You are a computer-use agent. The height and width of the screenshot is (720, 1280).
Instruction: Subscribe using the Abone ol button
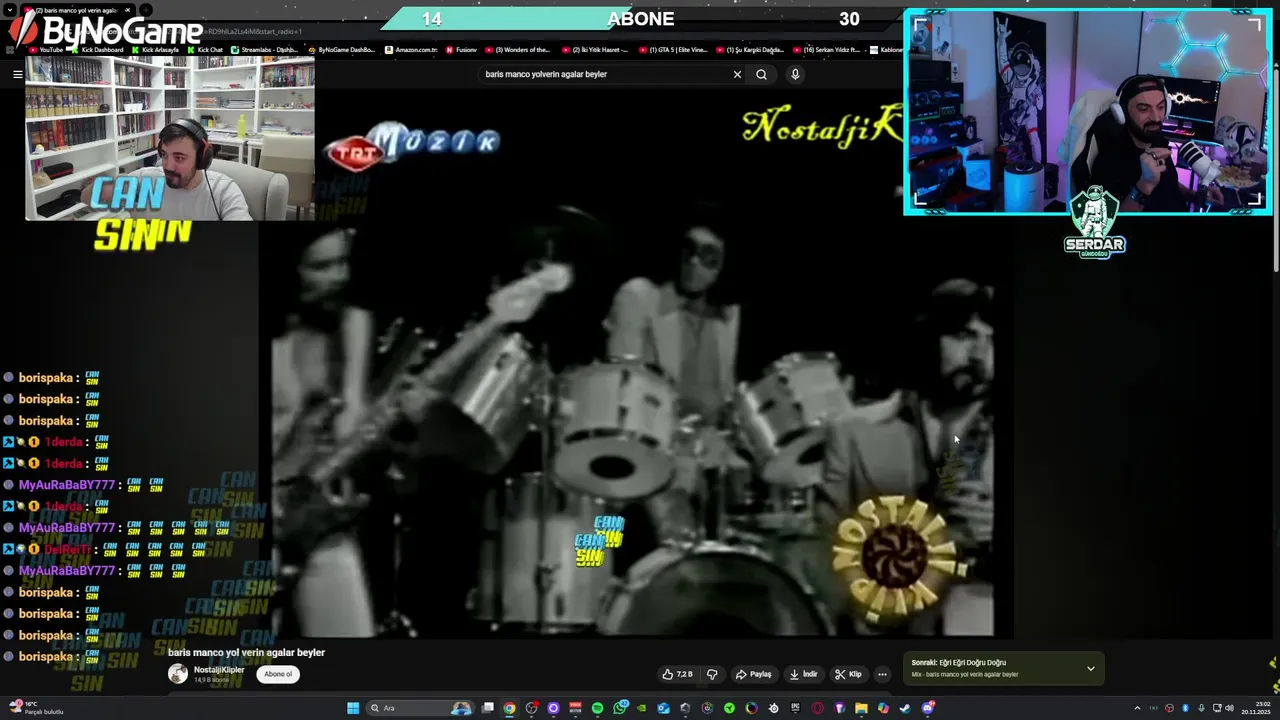tap(278, 674)
